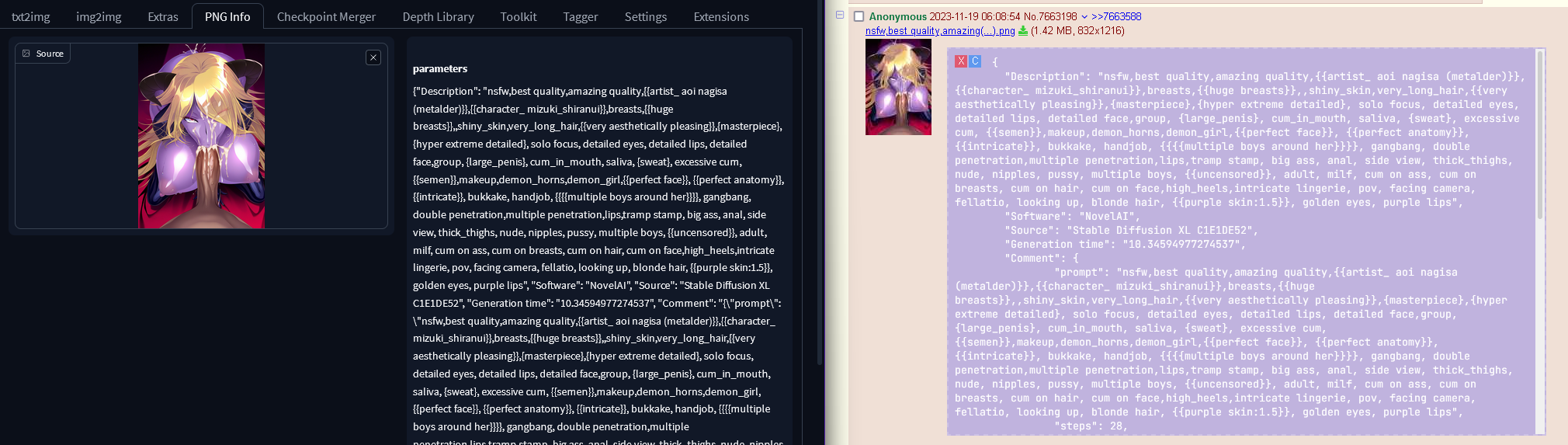This screenshot has height=445, width=1568.
Task: Collapse the post with the minus icon
Action: coord(840,15)
